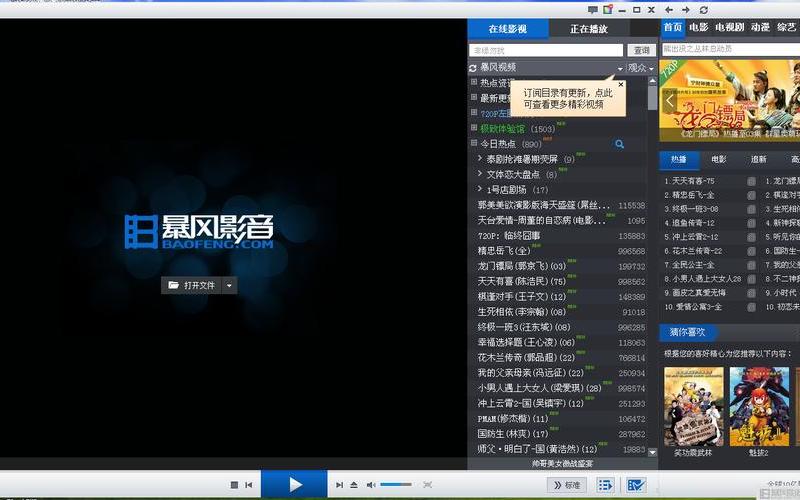Skip to the next track

339,485
